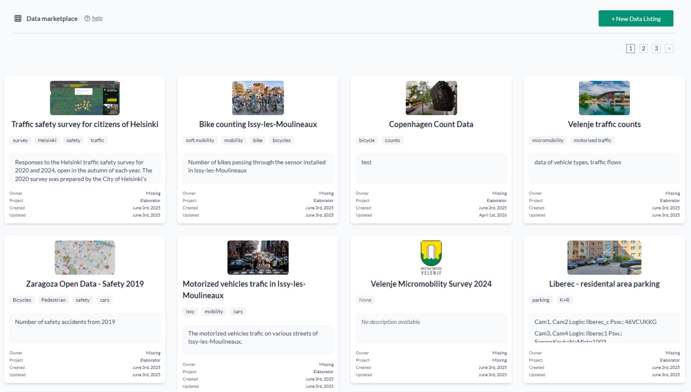Click 'mobility' tag on Bike counting card
The height and width of the screenshot is (392, 691).
[x=234, y=141]
